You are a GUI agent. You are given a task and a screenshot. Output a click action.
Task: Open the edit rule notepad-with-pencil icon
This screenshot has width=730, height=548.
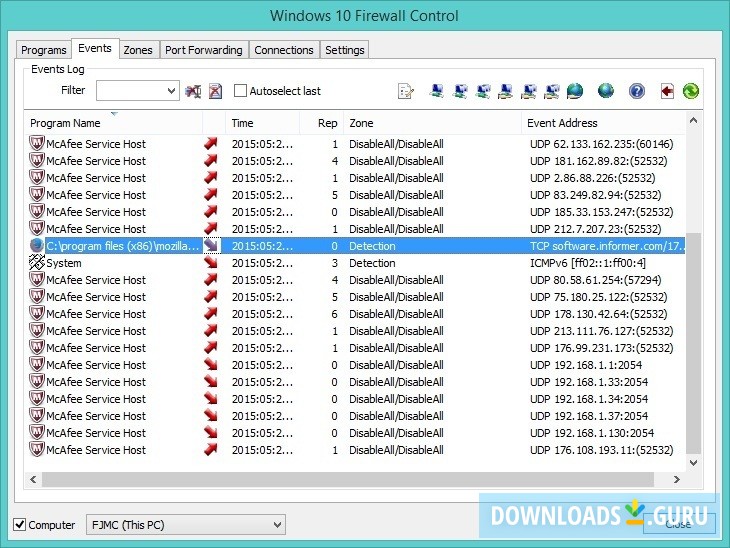(x=406, y=91)
